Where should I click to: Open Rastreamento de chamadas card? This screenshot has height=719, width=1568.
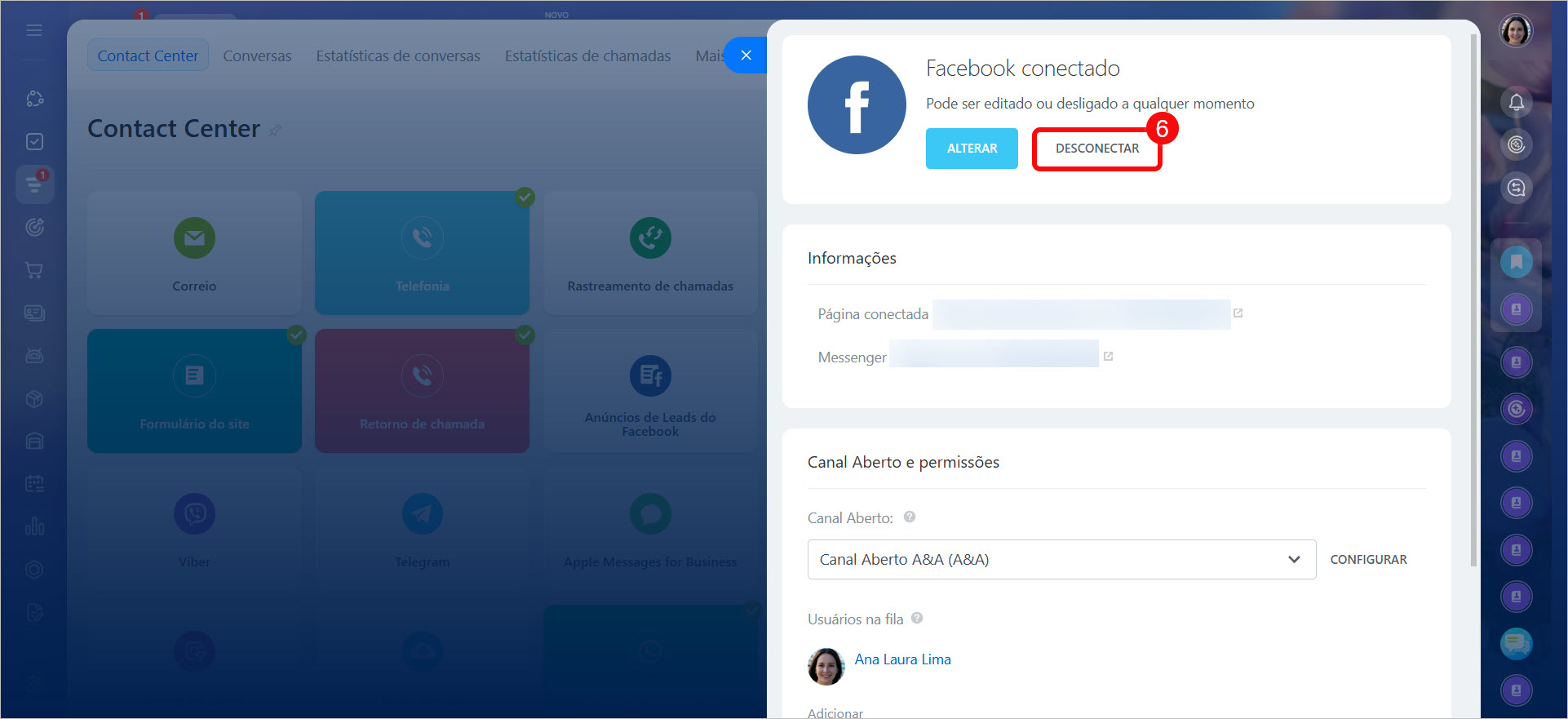click(x=650, y=253)
